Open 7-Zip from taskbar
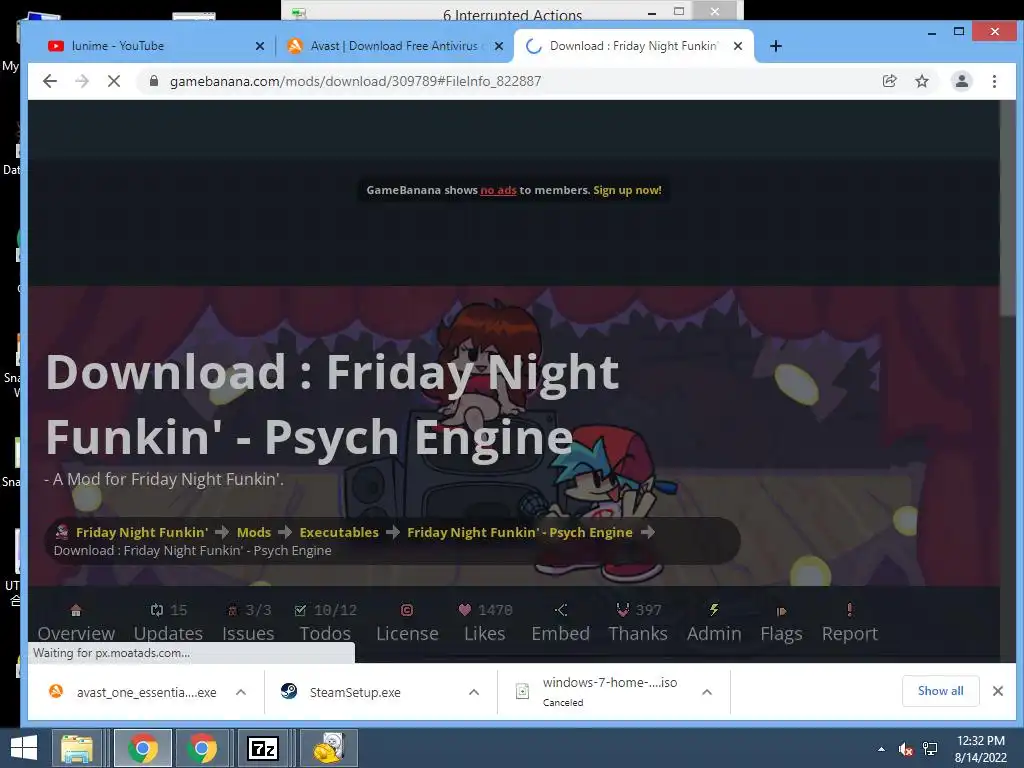1024x768 pixels. pos(263,748)
